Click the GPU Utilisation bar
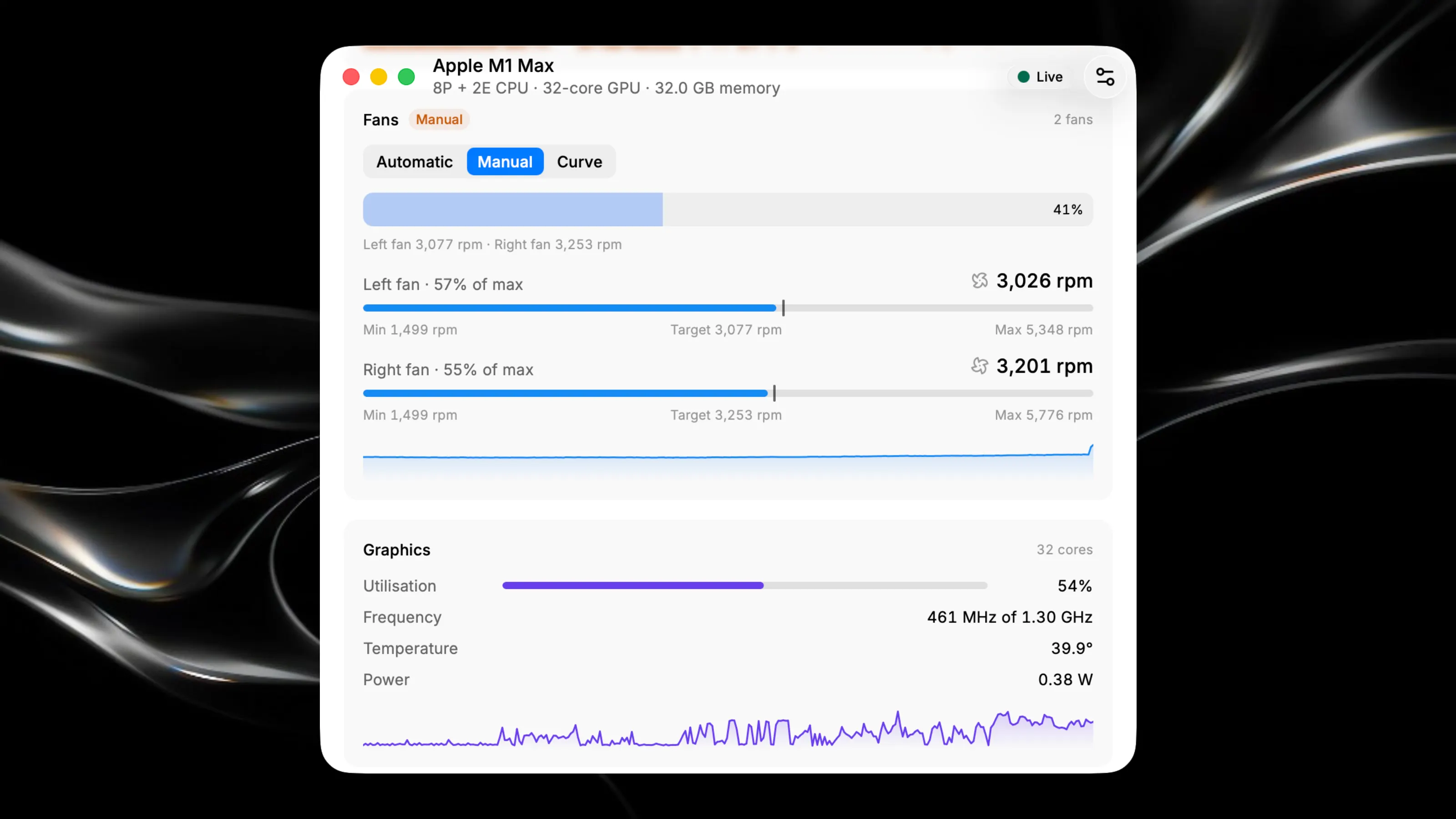This screenshot has width=1456, height=819. pyautogui.click(x=745, y=586)
